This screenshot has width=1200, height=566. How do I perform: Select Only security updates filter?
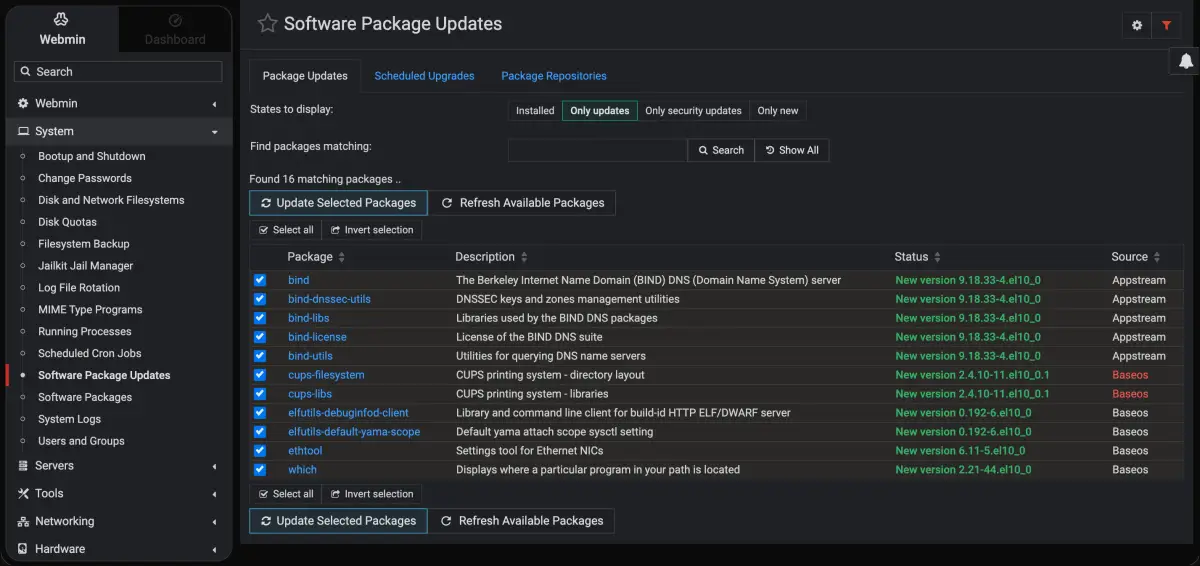[x=693, y=111]
